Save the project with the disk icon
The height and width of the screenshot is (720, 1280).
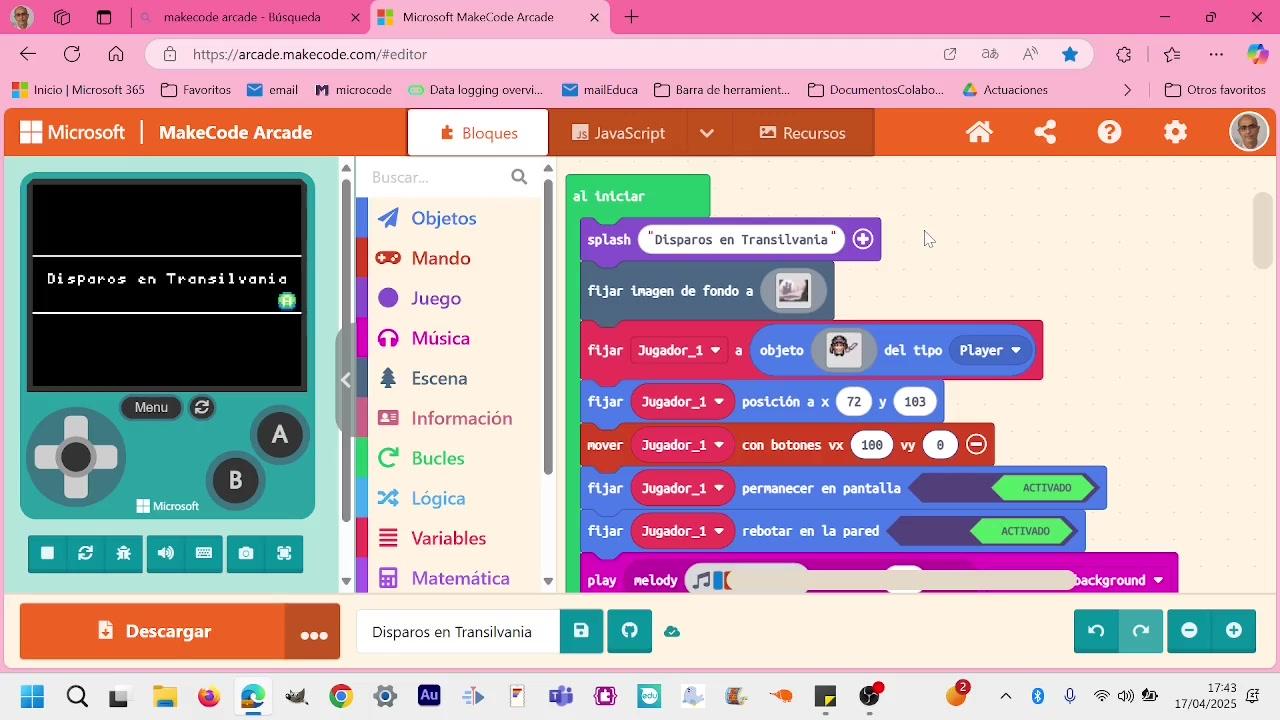click(581, 631)
